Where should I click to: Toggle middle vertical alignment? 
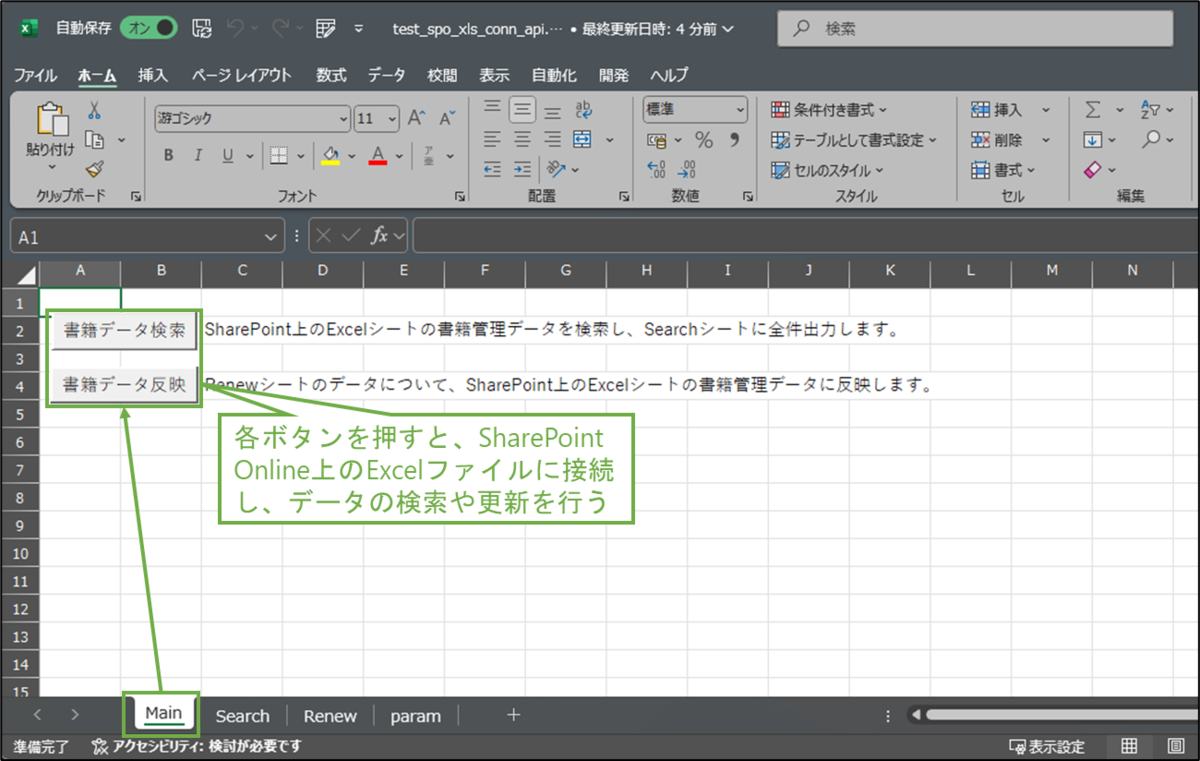point(522,110)
